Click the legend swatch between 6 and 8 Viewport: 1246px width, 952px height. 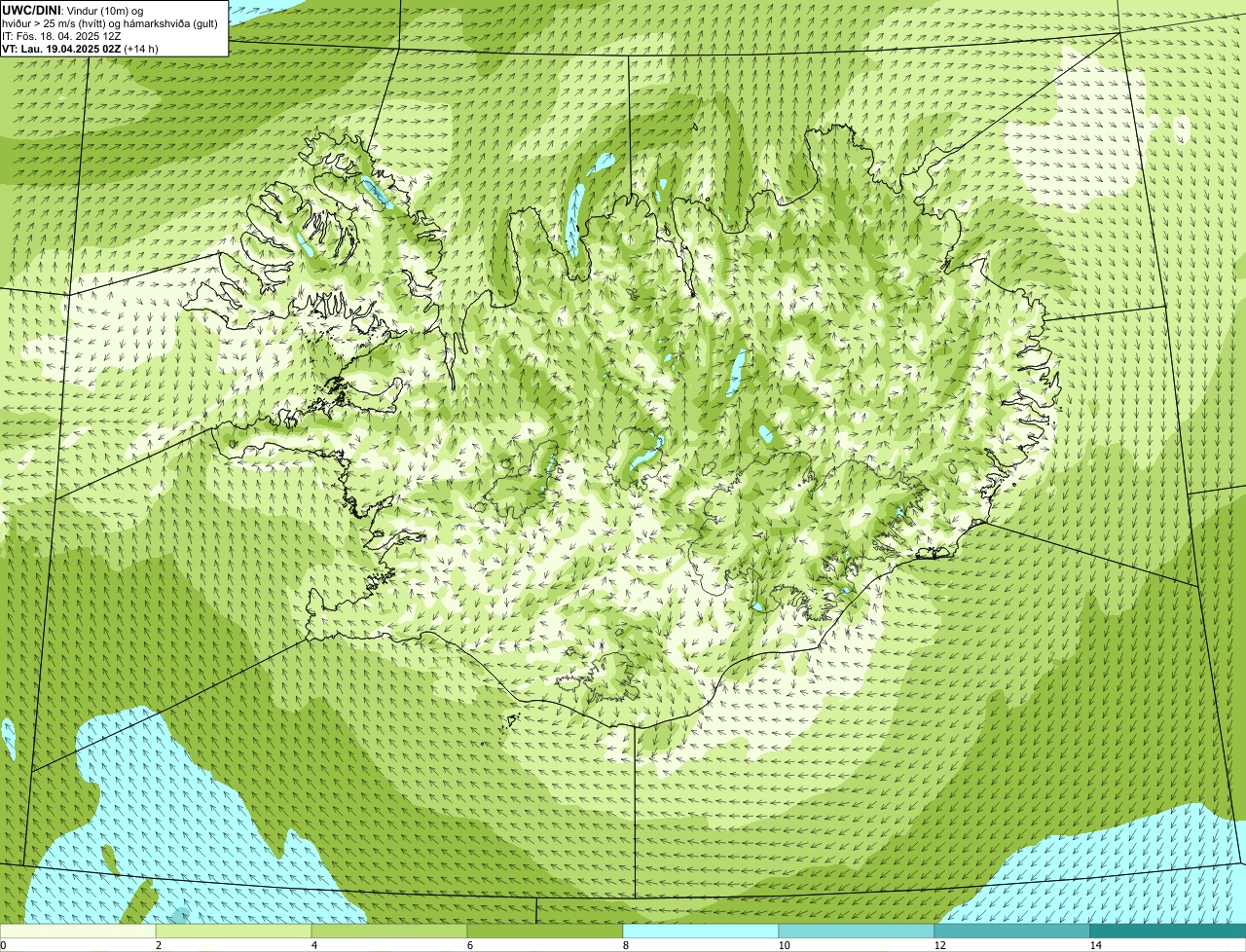tap(545, 931)
